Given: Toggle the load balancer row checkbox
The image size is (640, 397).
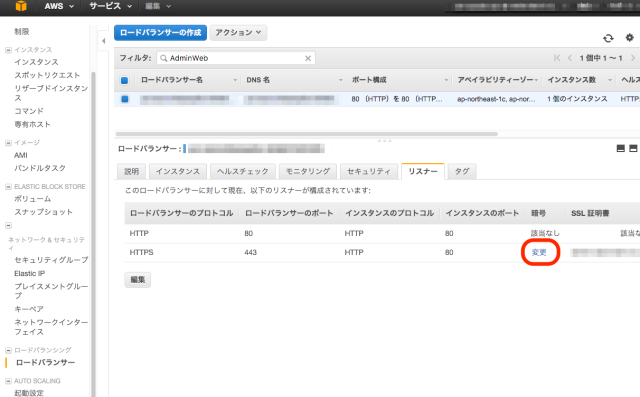Looking at the screenshot, I should point(124,99).
